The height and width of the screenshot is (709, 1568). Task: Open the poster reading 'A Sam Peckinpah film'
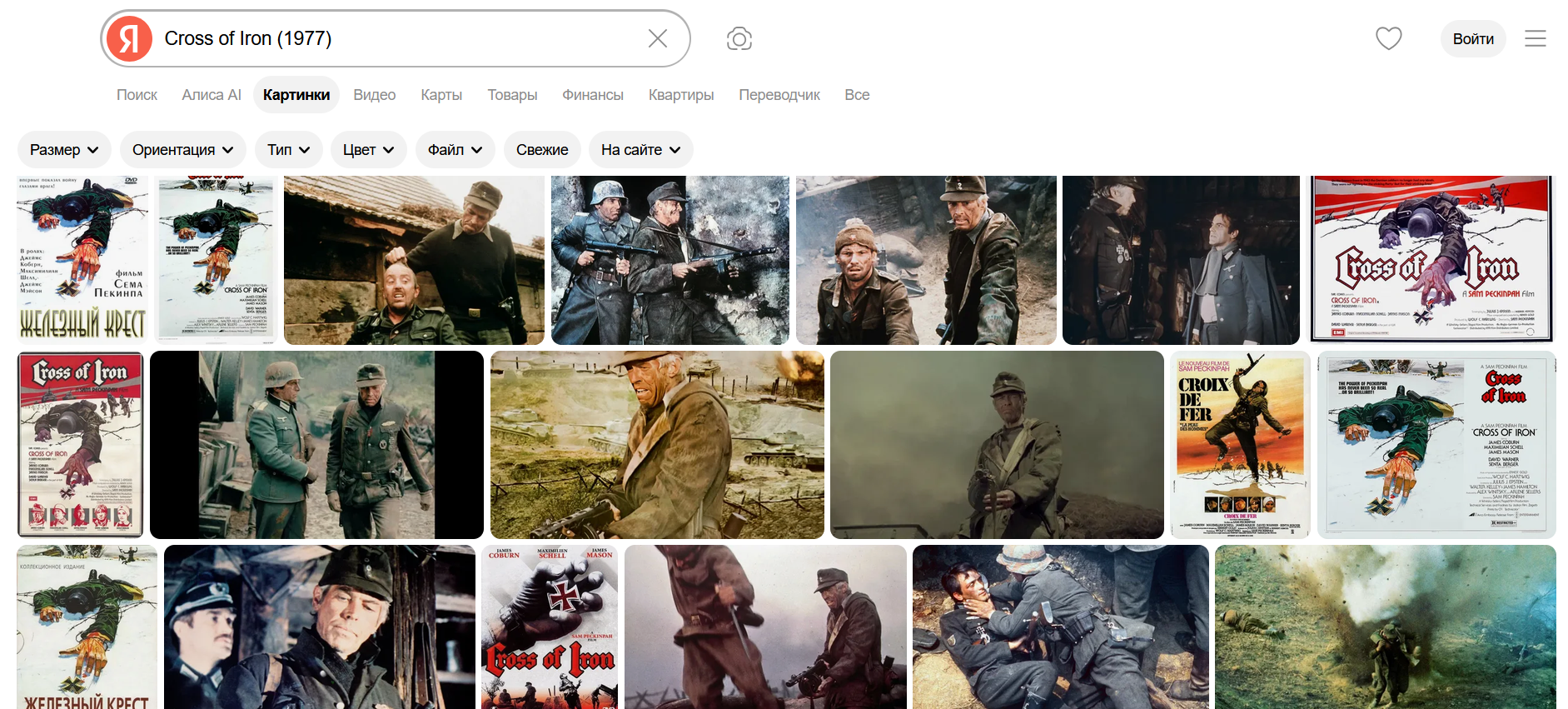[1431, 260]
